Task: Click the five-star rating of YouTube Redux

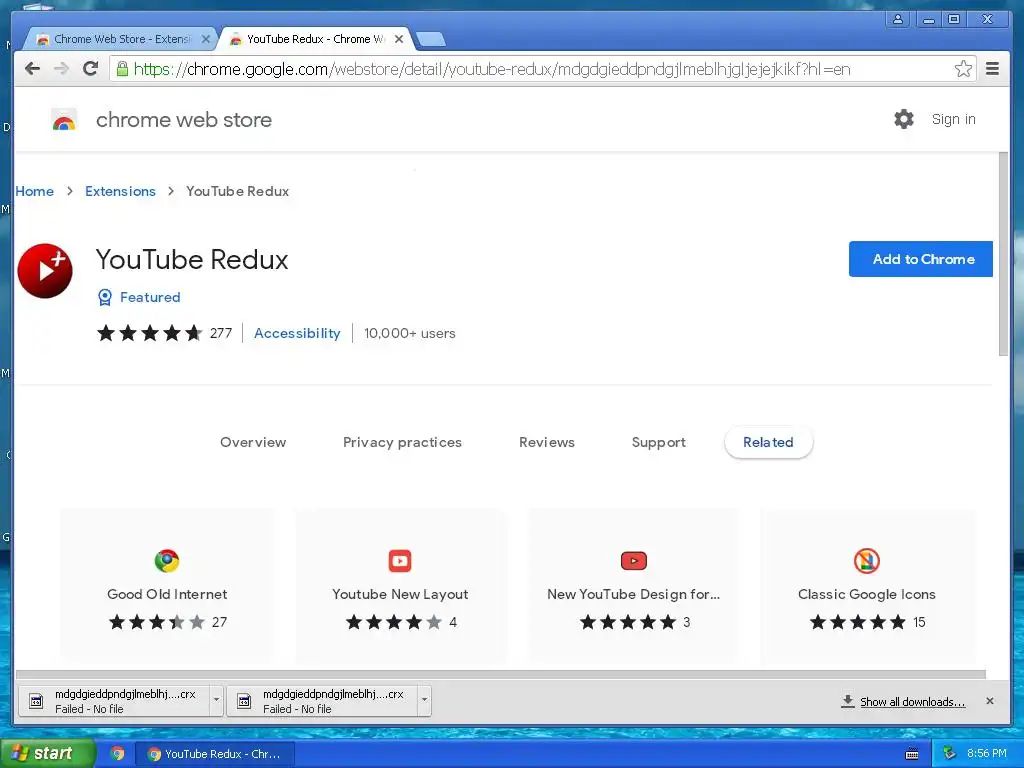Action: [150, 333]
